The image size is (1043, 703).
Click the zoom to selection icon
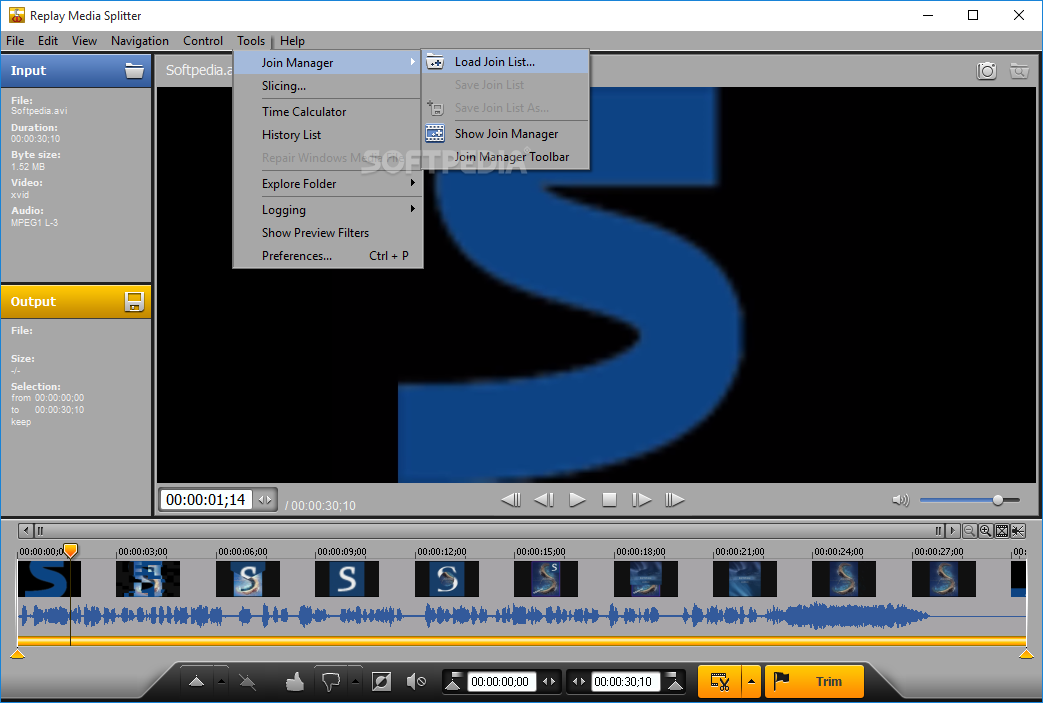[1018, 531]
